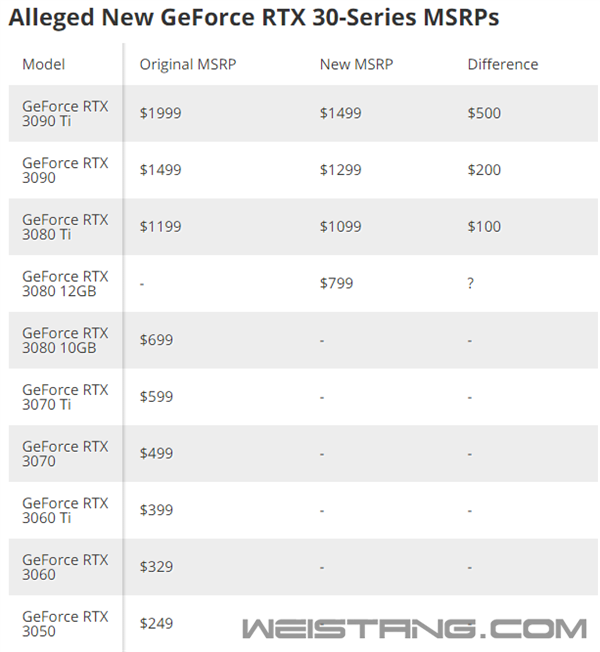600x652 pixels.
Task: Click the 'Alleged New GeForce RTX 30-Series MSRPs' heading
Action: click(254, 18)
